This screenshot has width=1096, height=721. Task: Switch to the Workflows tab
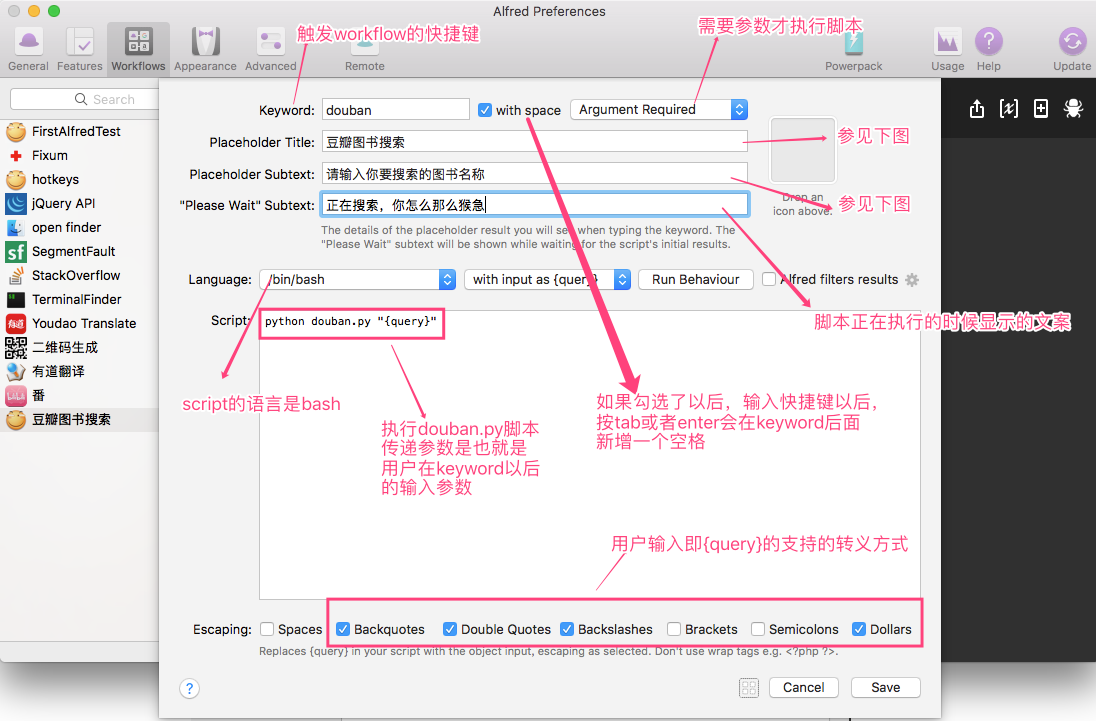click(x=138, y=49)
